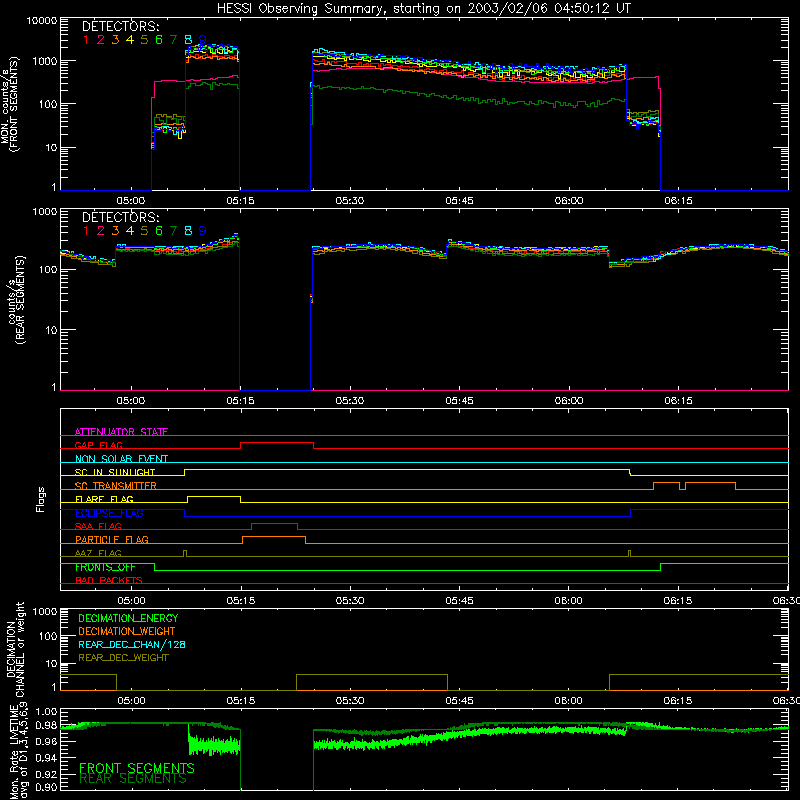Click the FRONTS_OFF flag label
800x800 pixels.
coord(105,567)
